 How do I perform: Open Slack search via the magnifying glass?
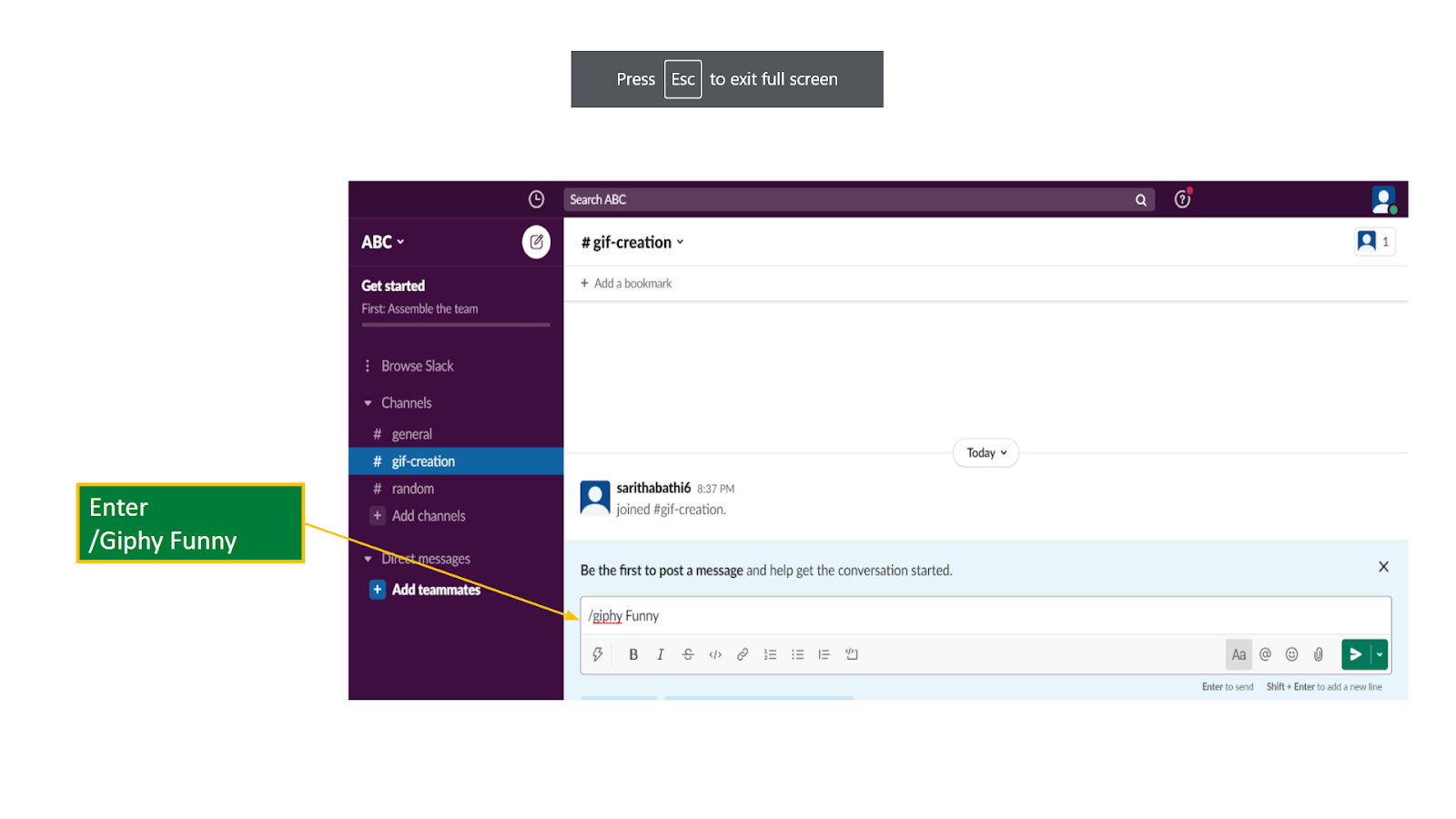[x=1141, y=199]
